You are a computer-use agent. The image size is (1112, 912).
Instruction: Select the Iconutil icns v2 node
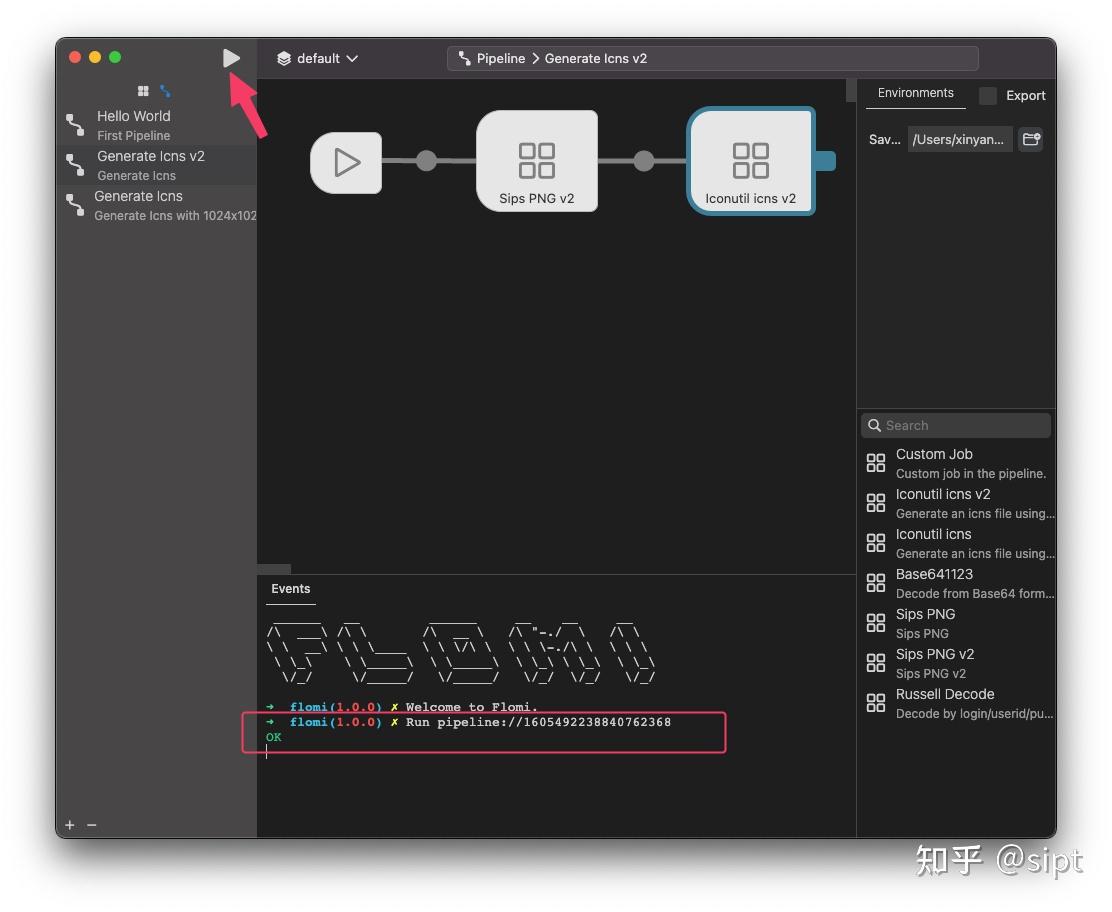click(x=750, y=161)
